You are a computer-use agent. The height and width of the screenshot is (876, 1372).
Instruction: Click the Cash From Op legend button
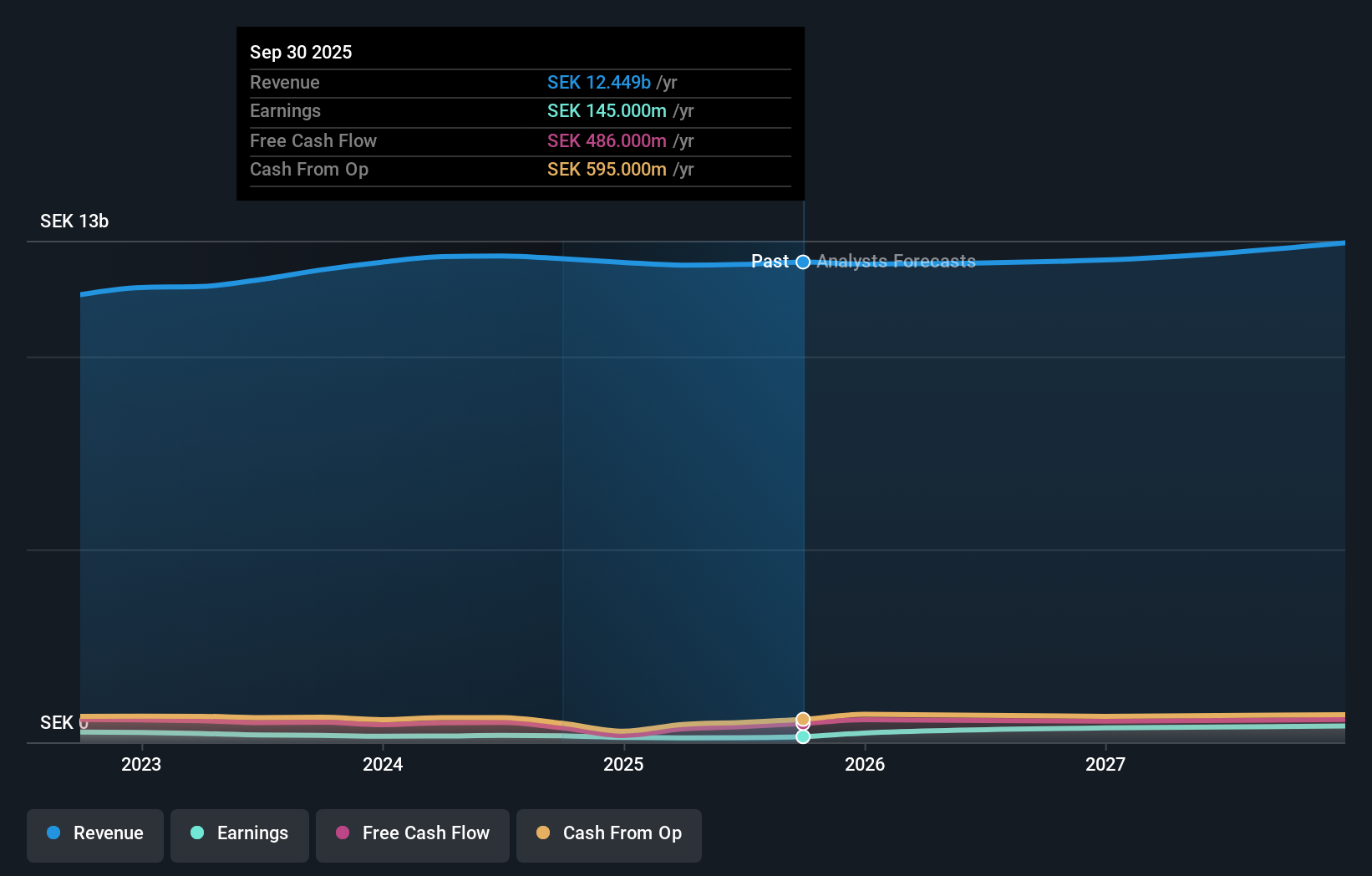tap(608, 834)
